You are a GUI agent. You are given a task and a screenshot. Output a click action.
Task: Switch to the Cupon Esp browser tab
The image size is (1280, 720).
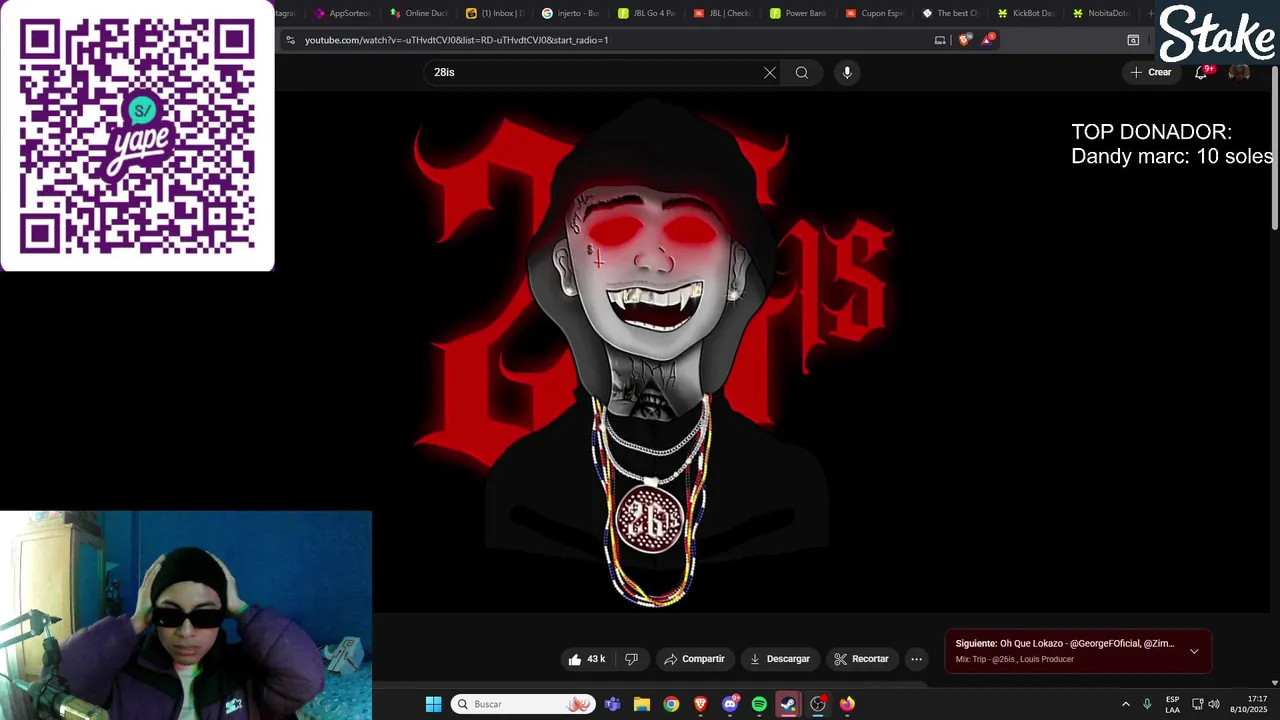tap(874, 13)
